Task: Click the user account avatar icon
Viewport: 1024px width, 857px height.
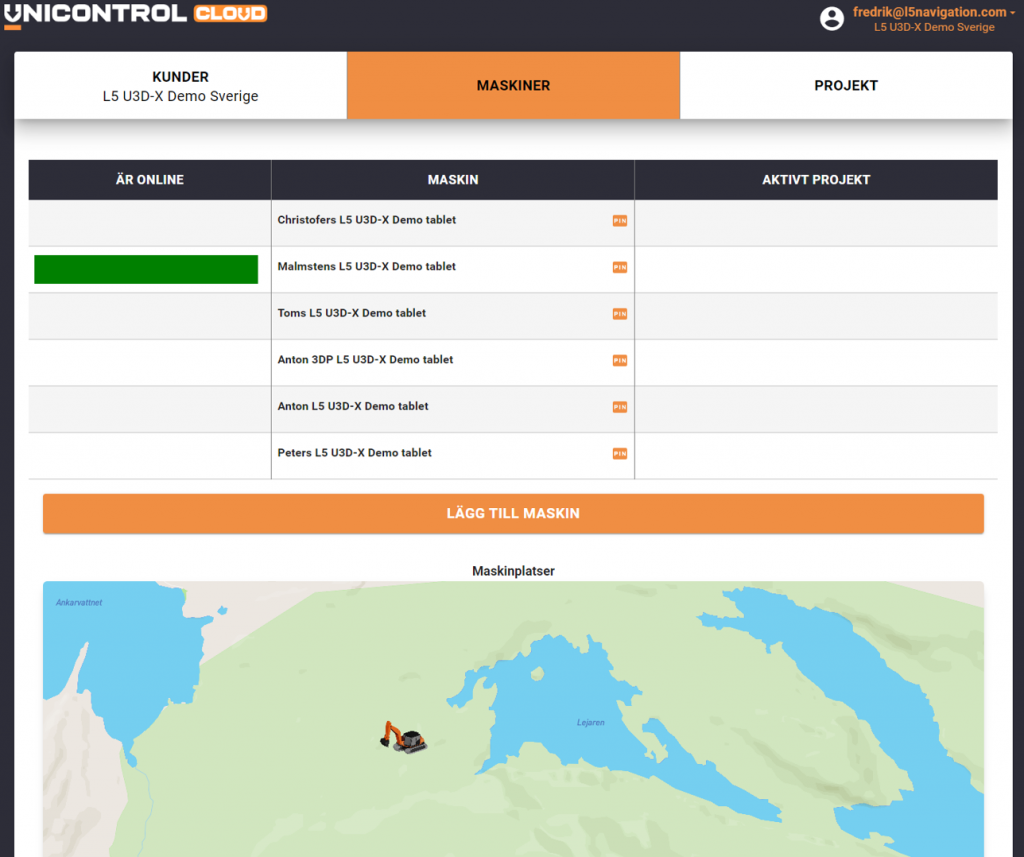Action: 831,18
